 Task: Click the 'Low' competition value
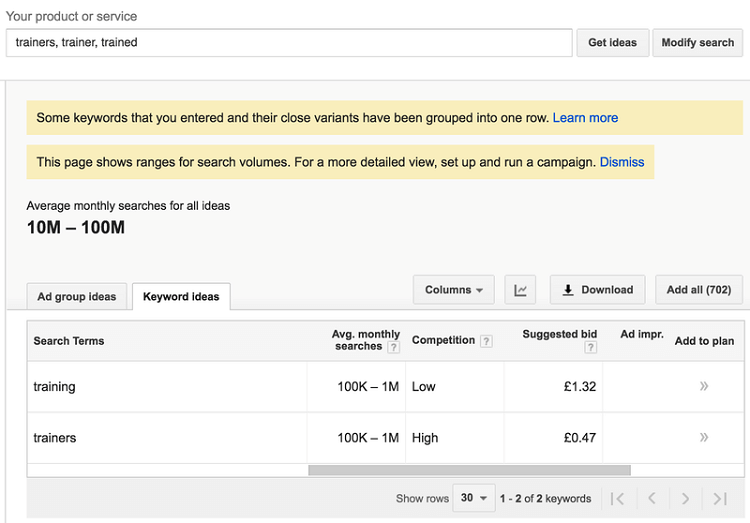click(424, 387)
